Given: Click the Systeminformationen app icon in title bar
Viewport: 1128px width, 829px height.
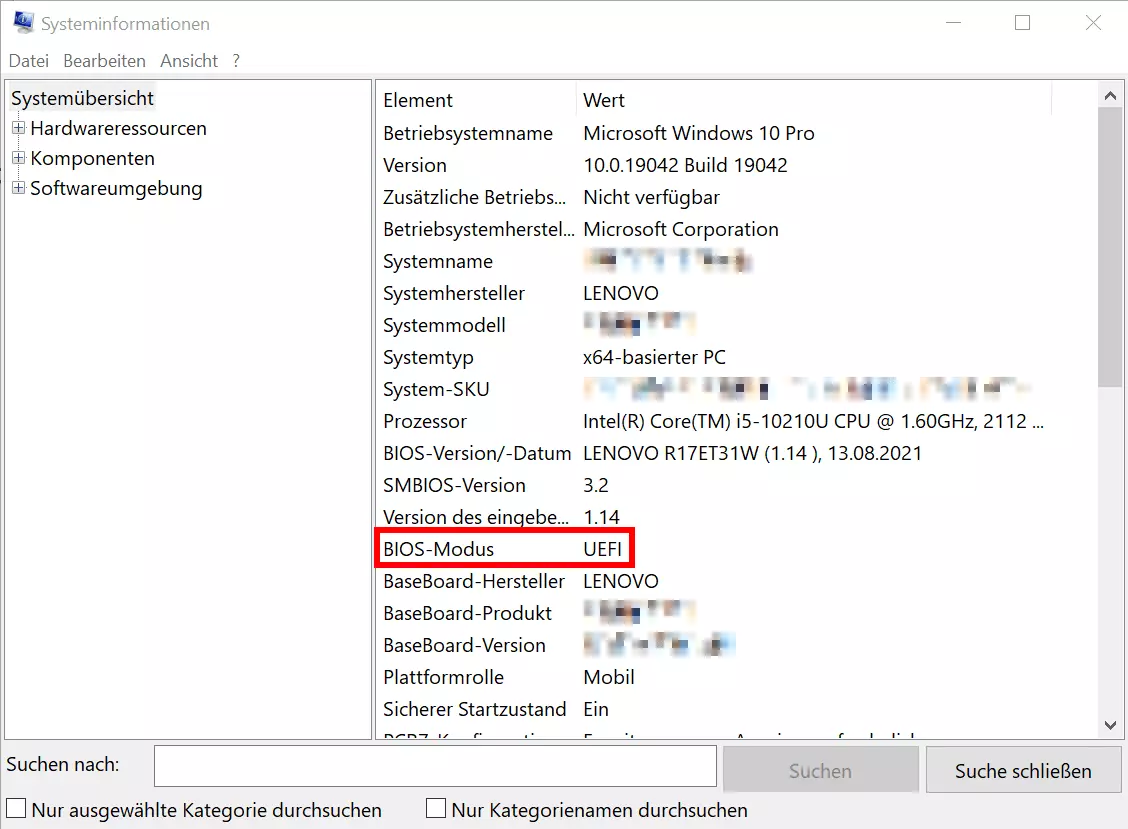Looking at the screenshot, I should (x=23, y=23).
